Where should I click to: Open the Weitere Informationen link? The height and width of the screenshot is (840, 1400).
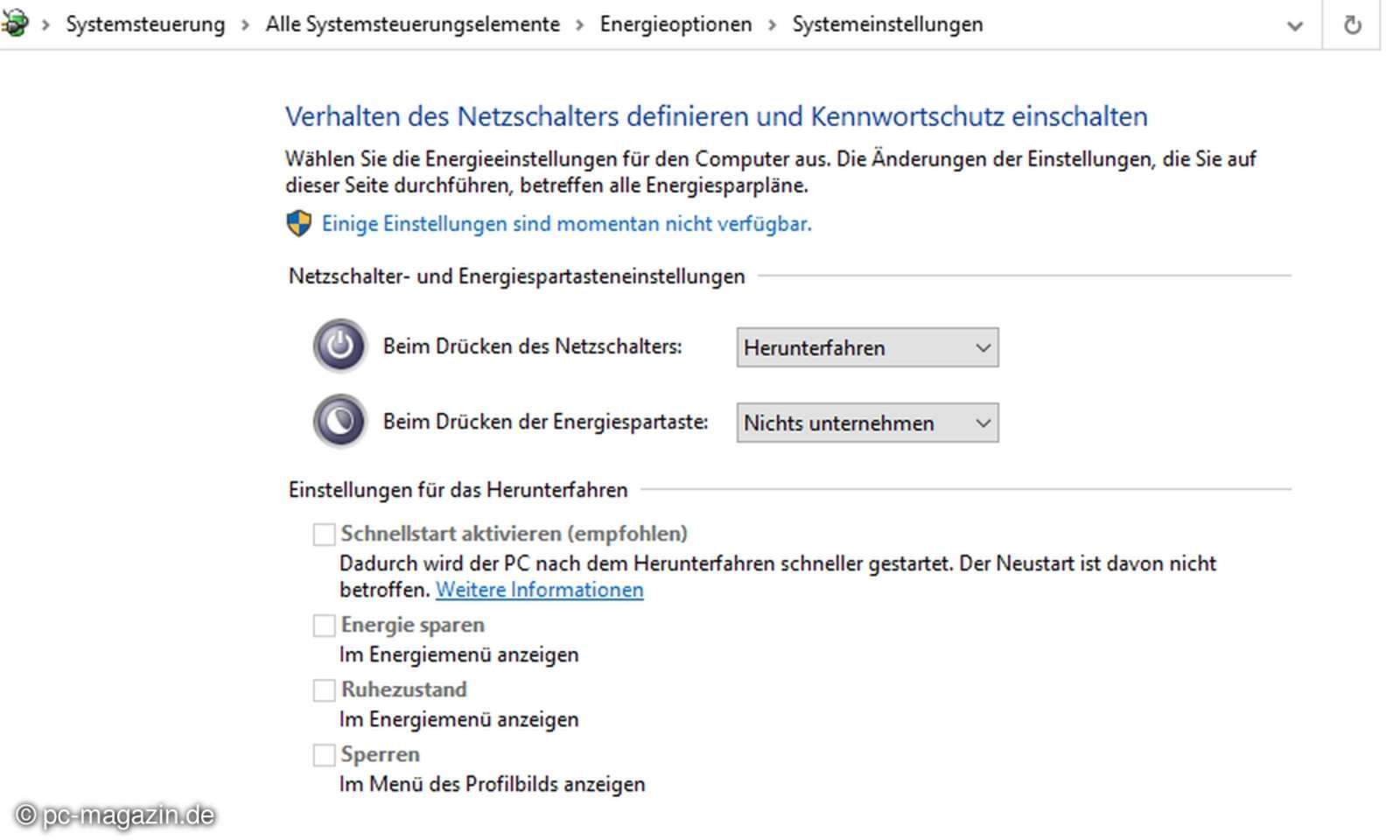[x=539, y=590]
